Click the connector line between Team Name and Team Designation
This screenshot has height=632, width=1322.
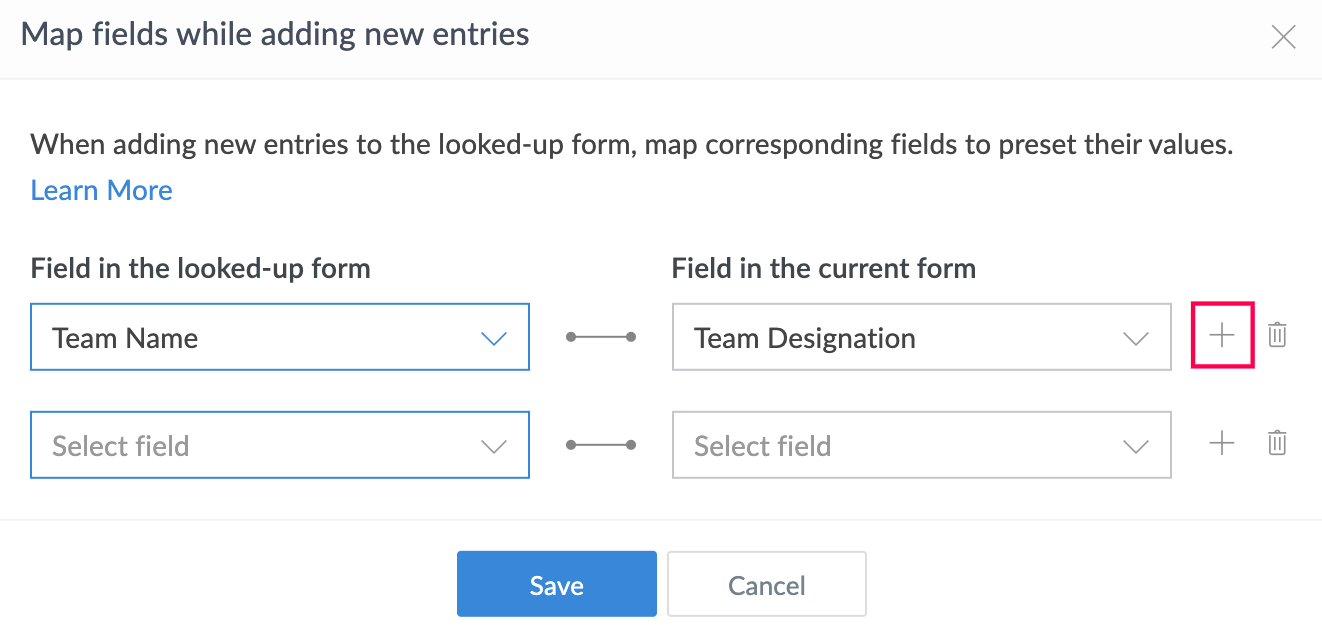point(601,338)
